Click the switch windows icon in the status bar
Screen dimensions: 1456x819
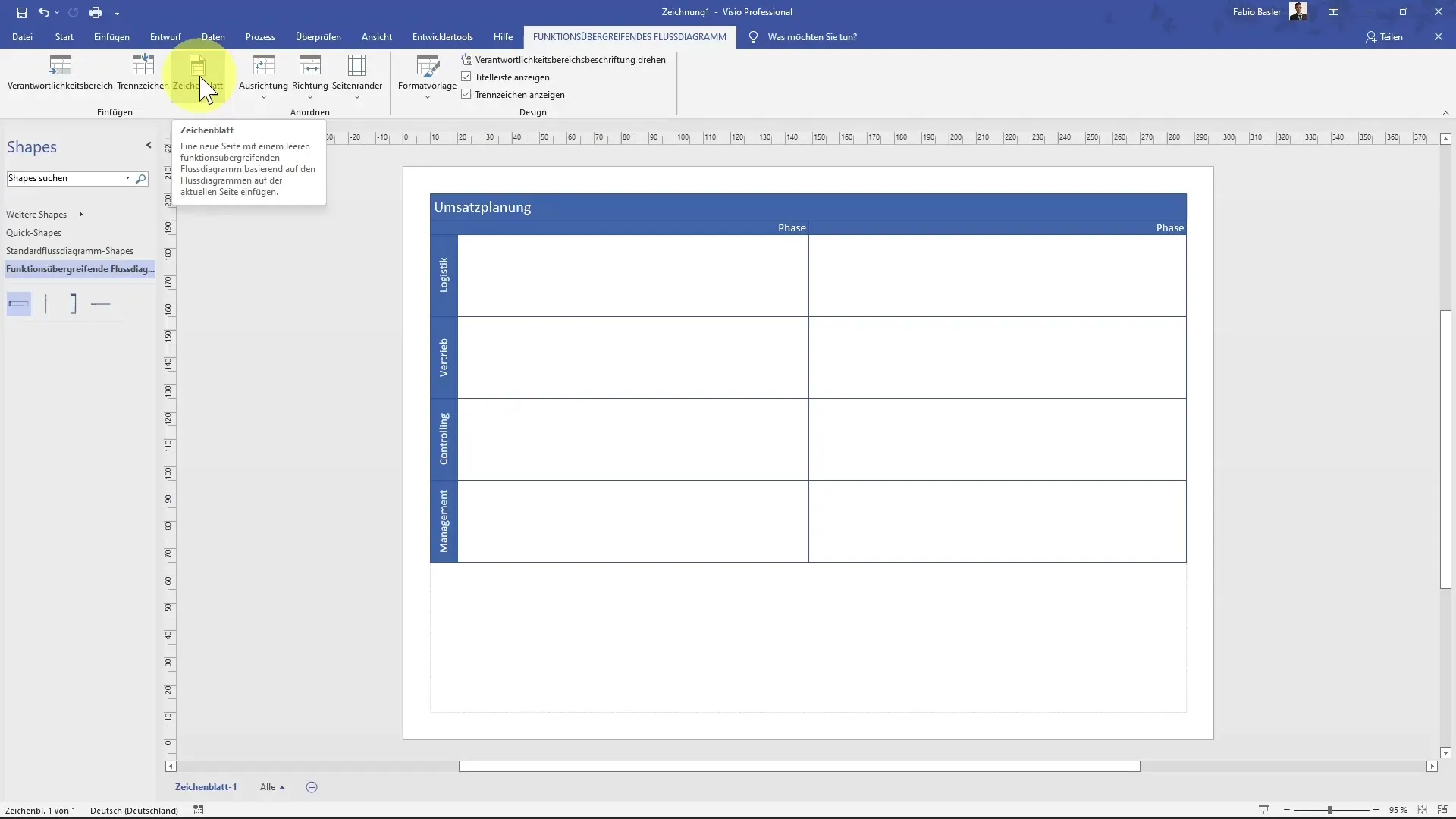[1443, 810]
